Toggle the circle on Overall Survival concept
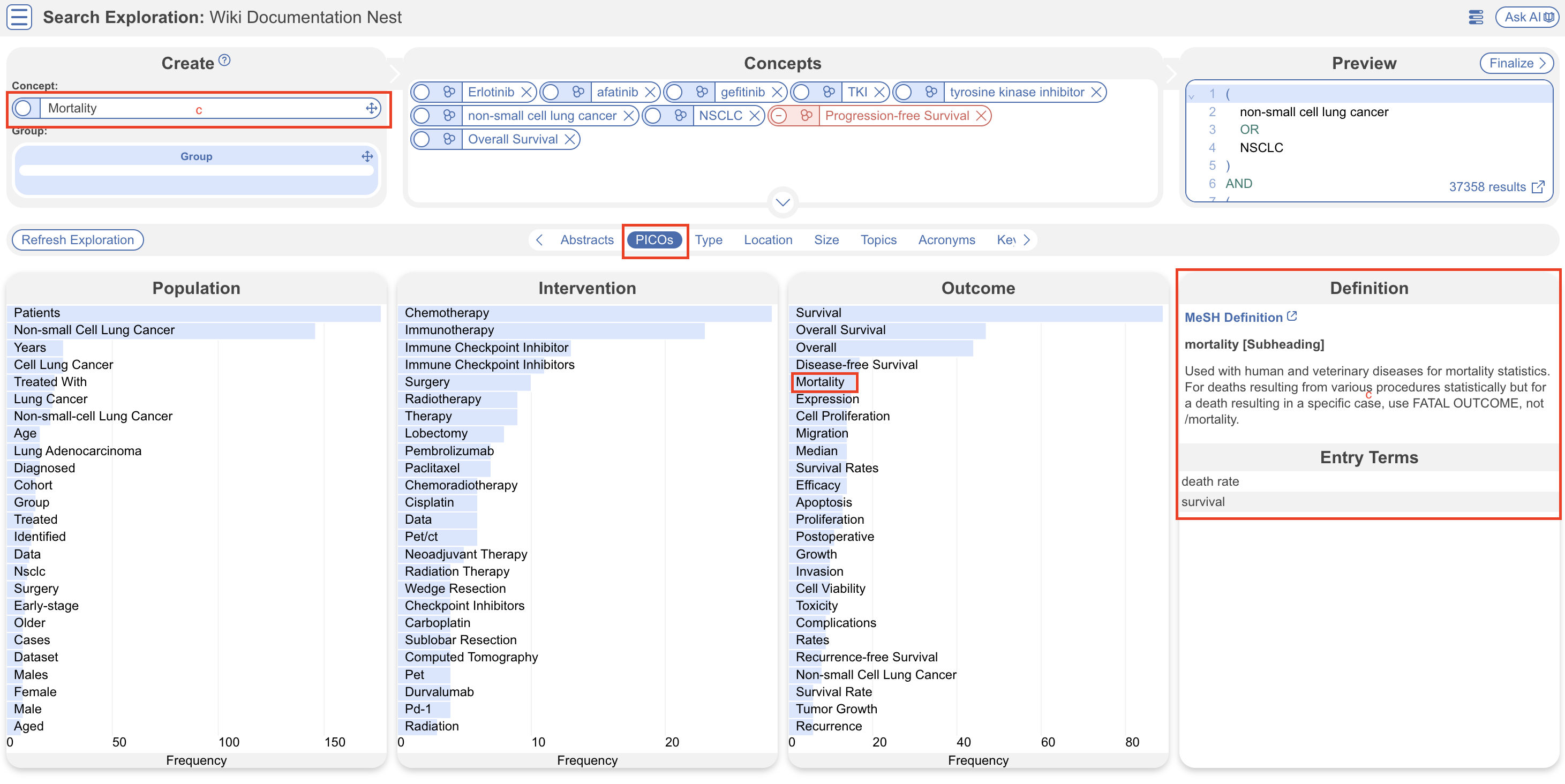The image size is (1565, 784). click(421, 140)
